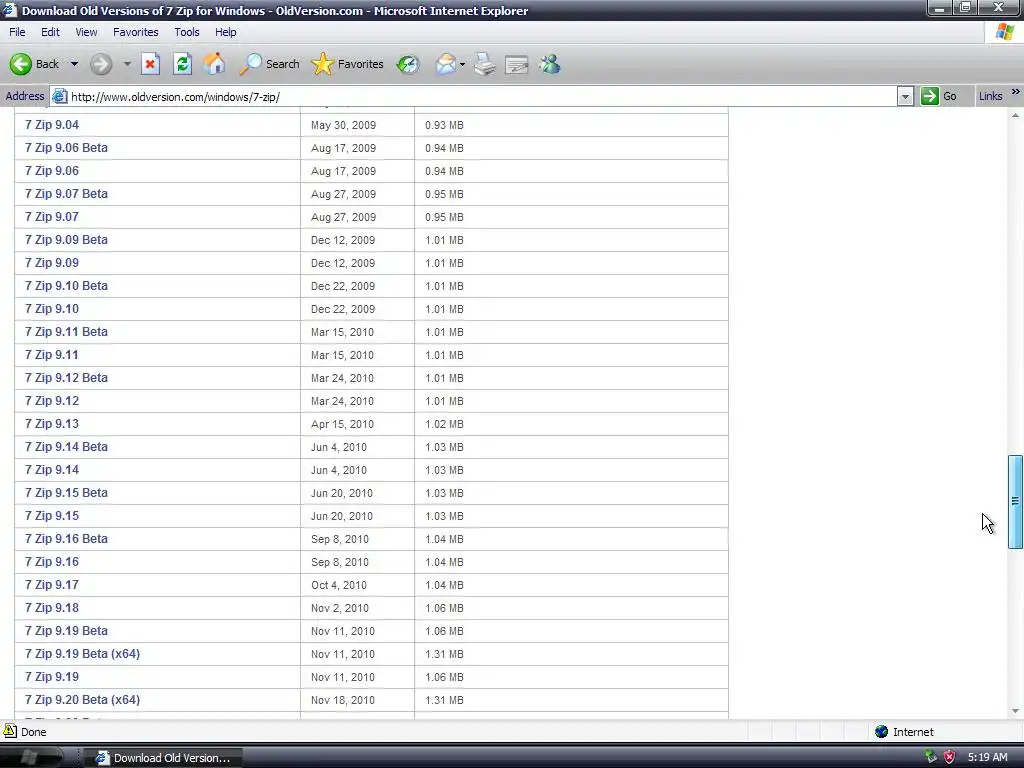Open the 7 Zip 9.06 Beta link
Viewport: 1024px width, 768px height.
66,148
